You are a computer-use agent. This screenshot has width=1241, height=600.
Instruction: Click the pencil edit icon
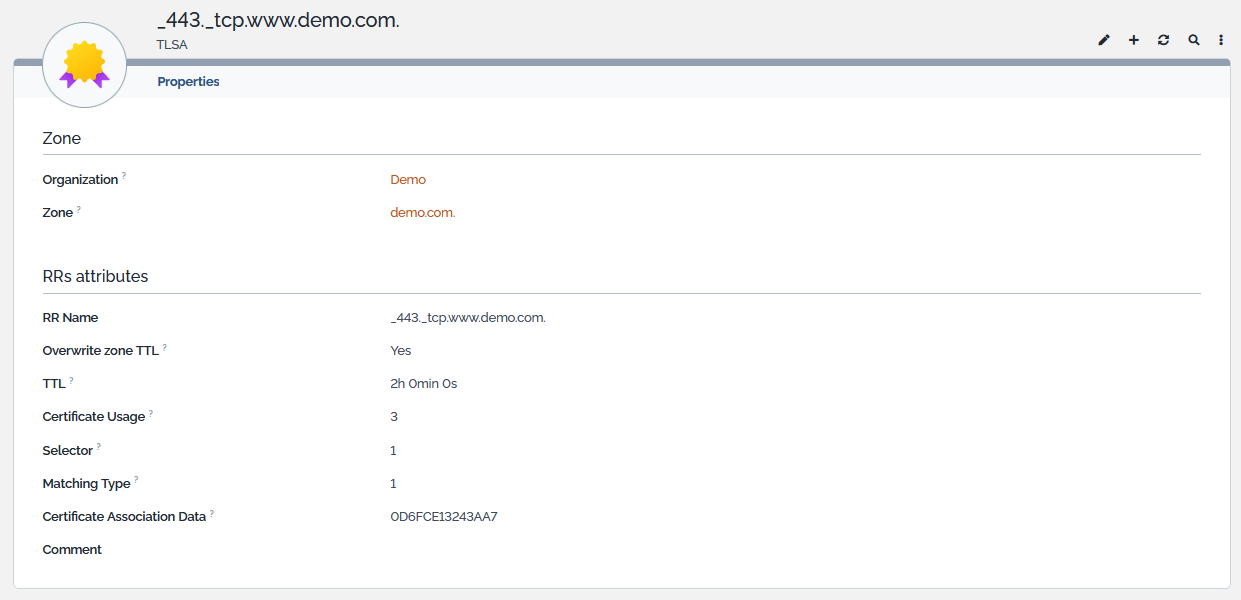click(x=1104, y=40)
